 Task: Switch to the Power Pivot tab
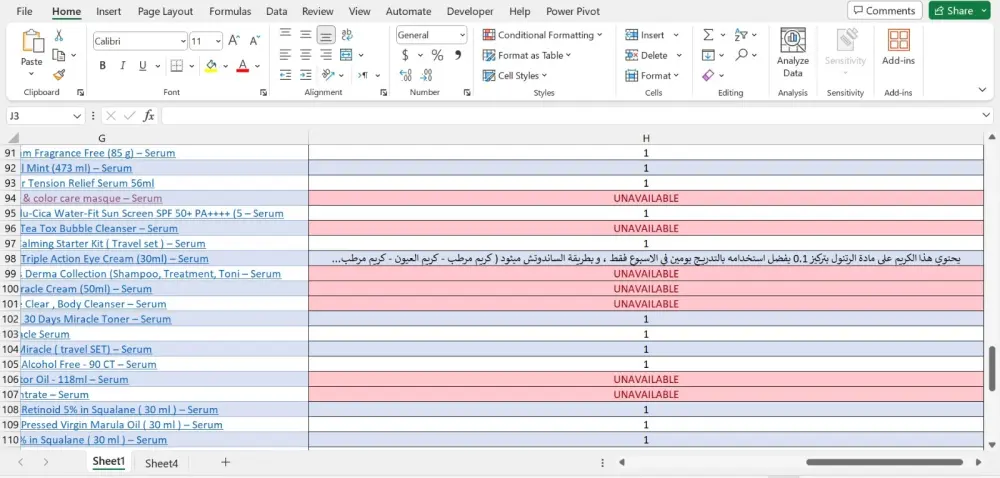pyautogui.click(x=573, y=11)
